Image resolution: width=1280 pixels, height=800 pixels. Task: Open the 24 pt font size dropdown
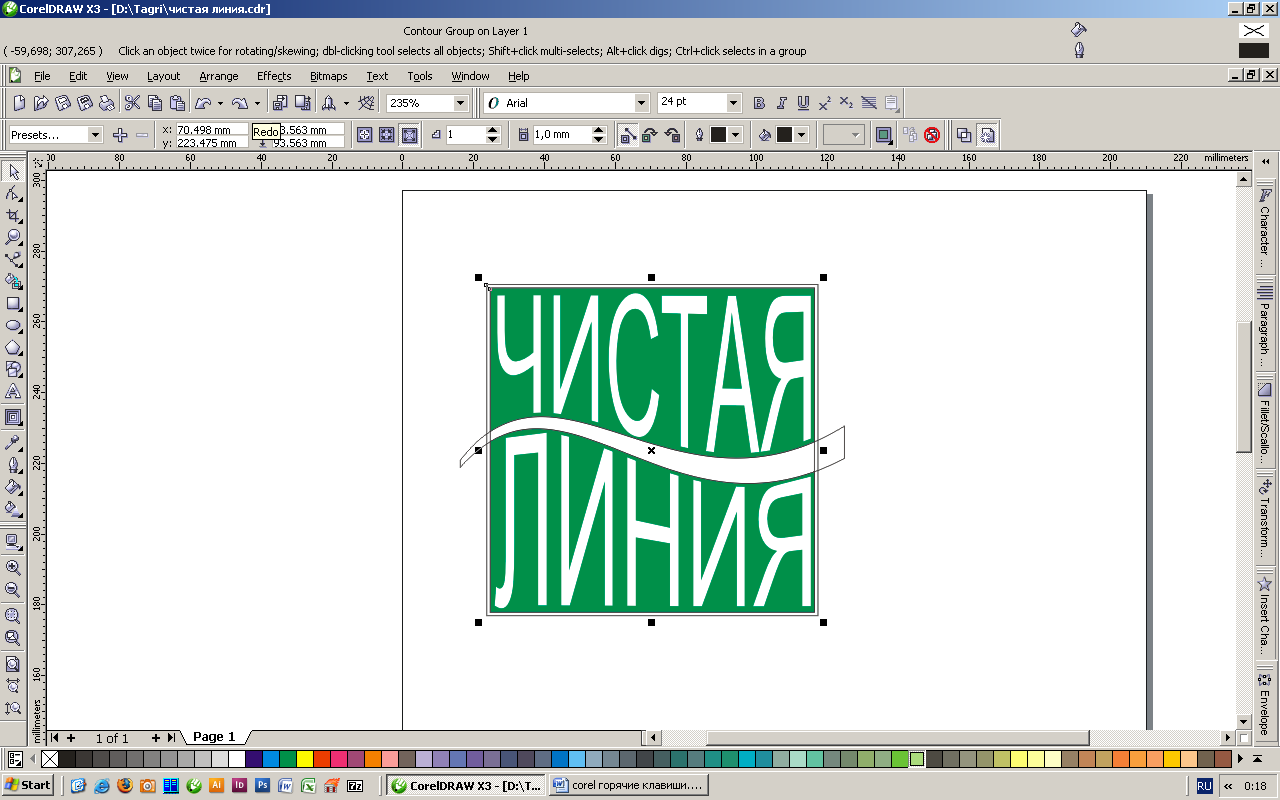[734, 103]
